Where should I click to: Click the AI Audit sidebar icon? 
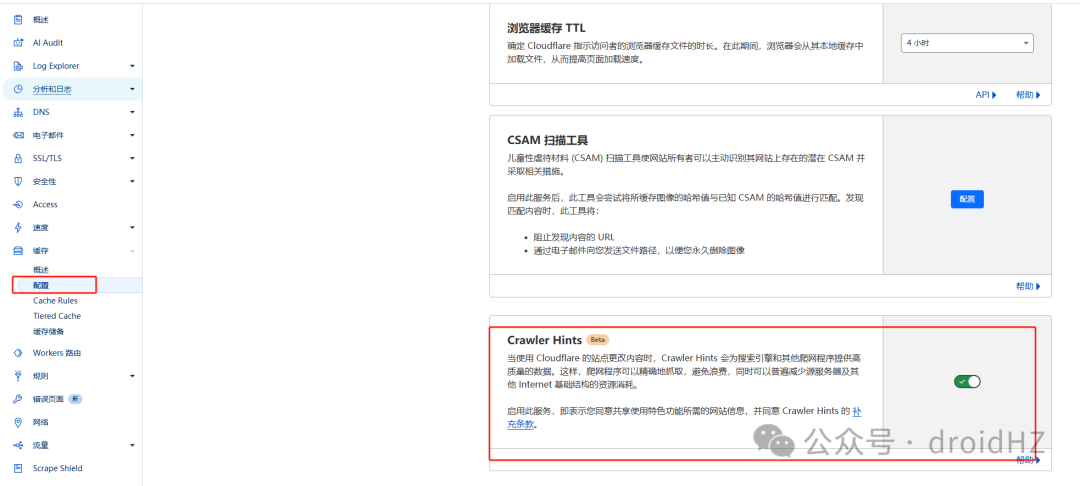[x=18, y=43]
